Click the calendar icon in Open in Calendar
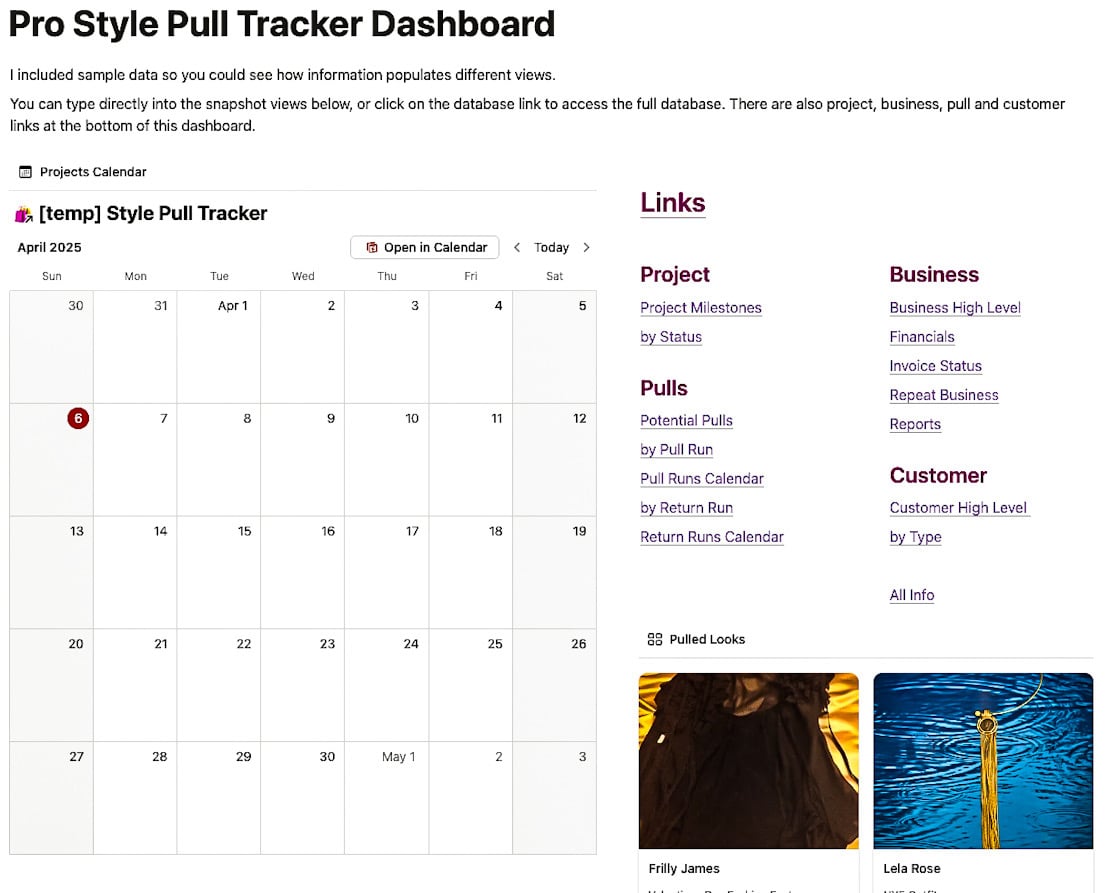 (x=371, y=247)
